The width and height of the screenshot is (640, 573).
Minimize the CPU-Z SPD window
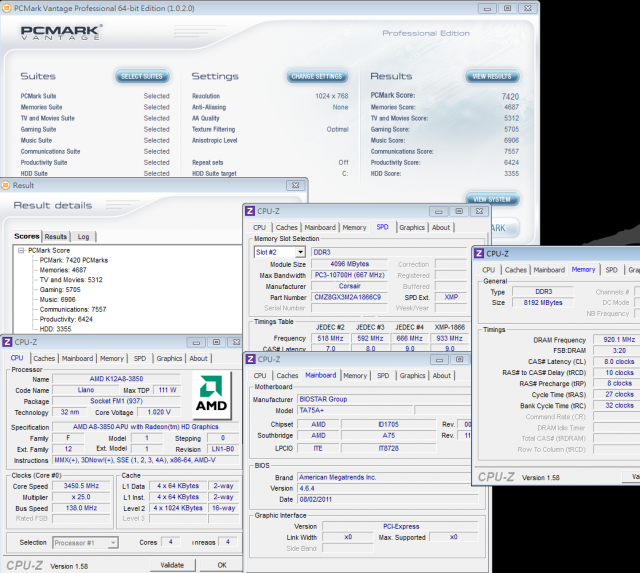click(439, 211)
